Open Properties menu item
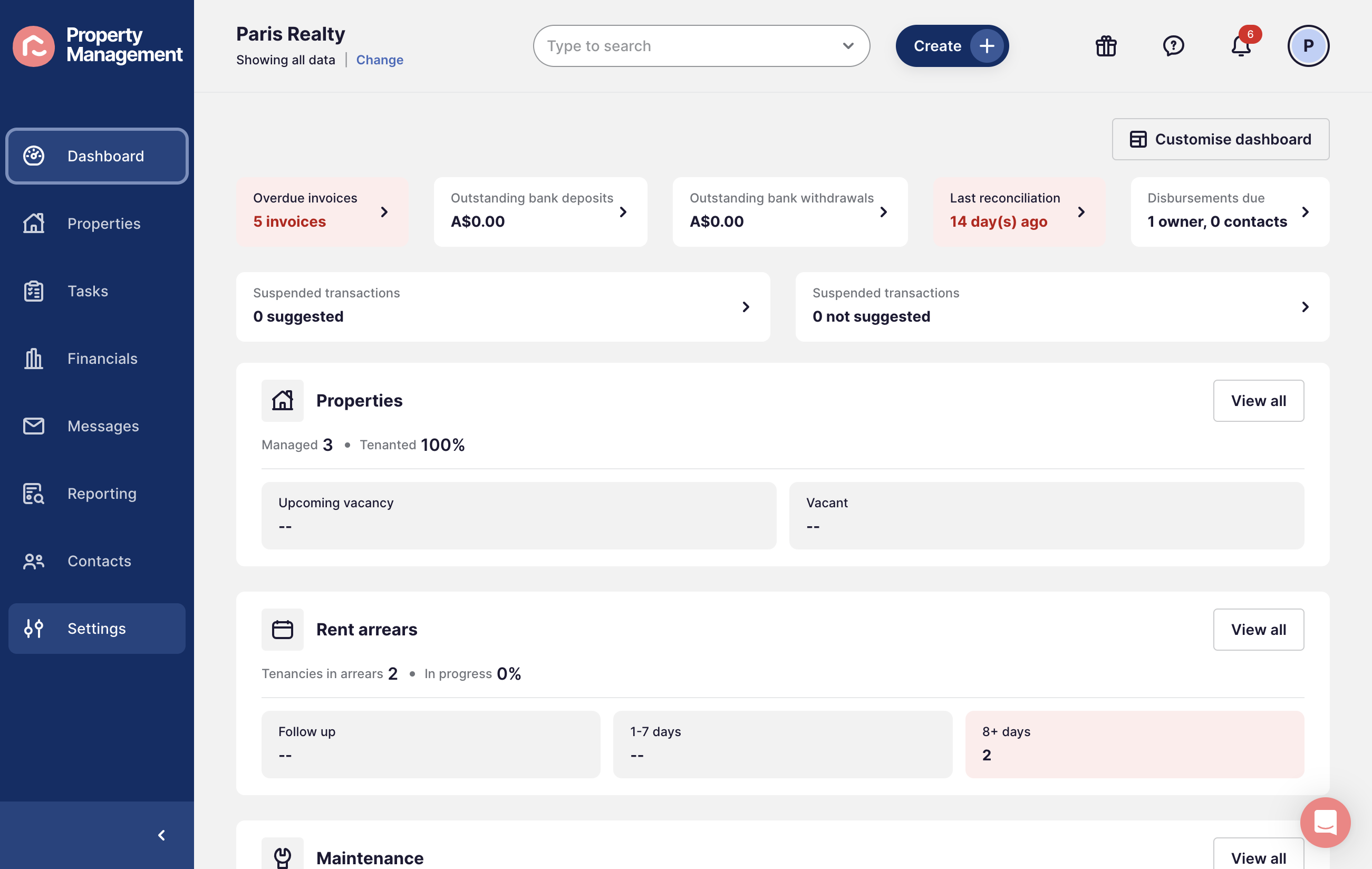This screenshot has width=1372, height=869. coord(97,223)
